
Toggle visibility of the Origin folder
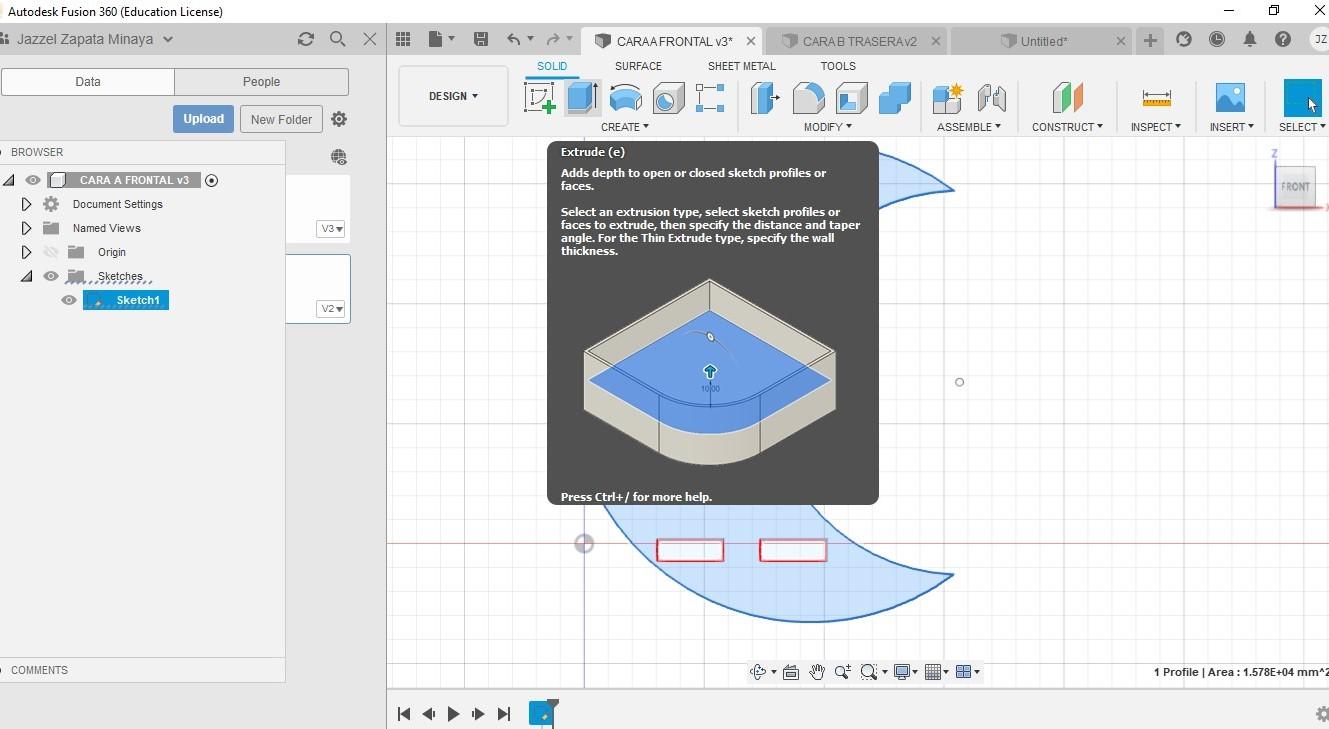(51, 252)
